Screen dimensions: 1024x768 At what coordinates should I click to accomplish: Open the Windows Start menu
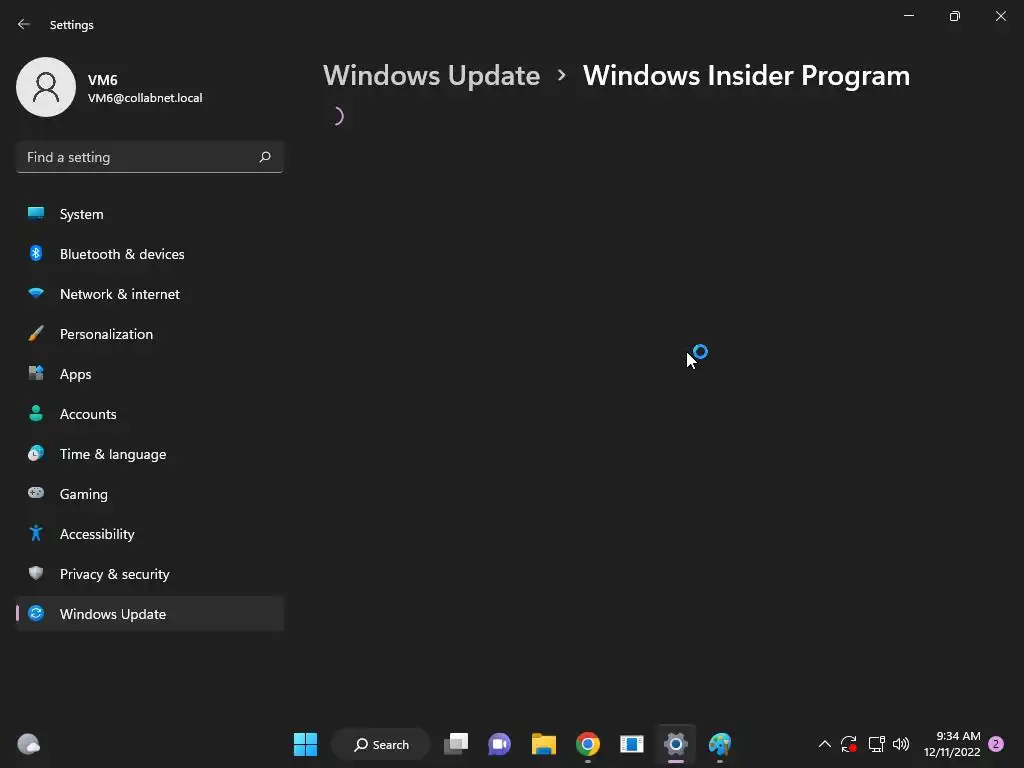coord(305,744)
